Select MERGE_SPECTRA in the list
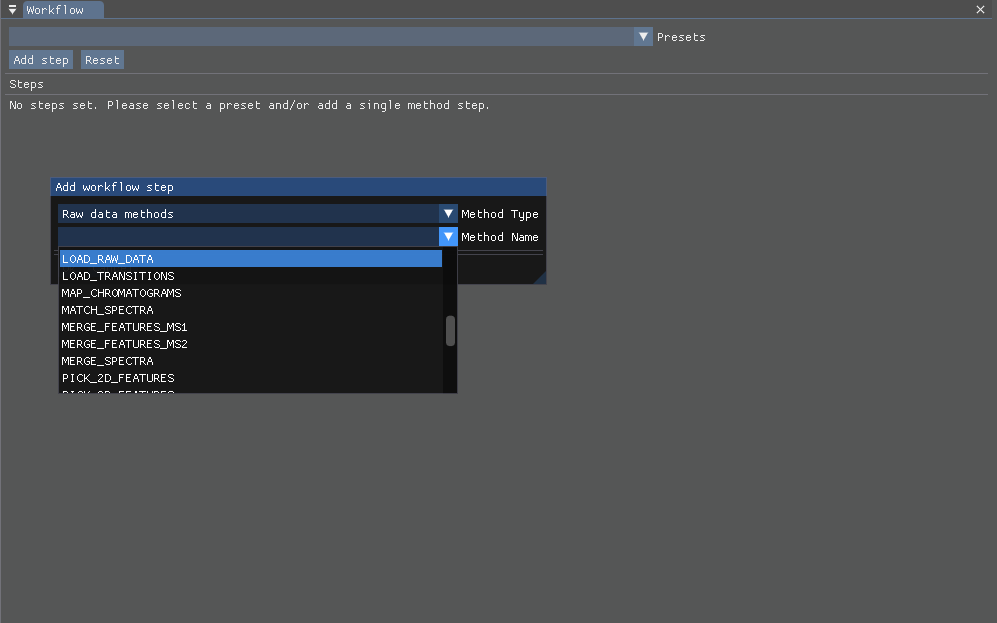Image resolution: width=997 pixels, height=623 pixels. pyautogui.click(x=251, y=361)
